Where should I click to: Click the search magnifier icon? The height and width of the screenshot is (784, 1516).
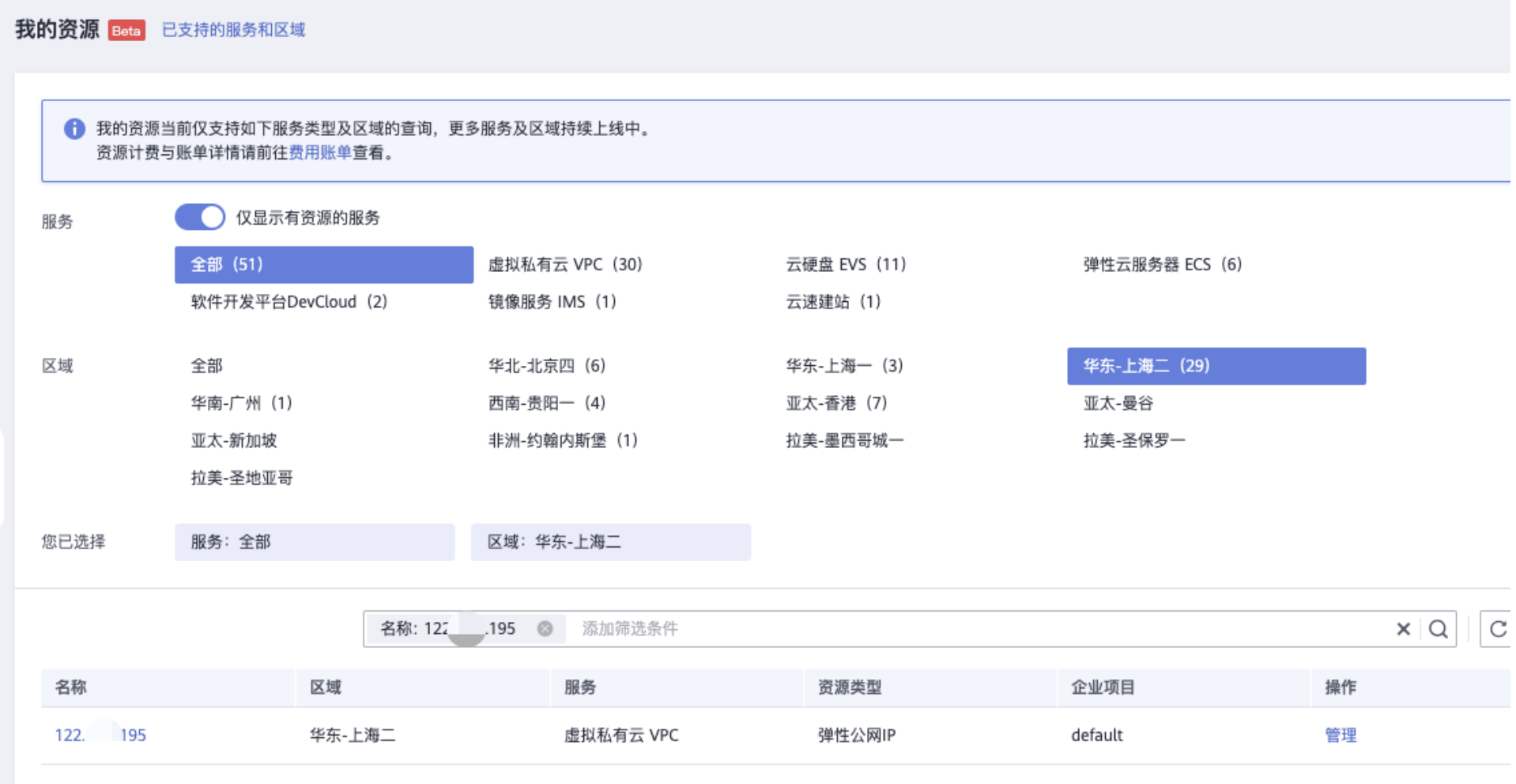click(1438, 629)
